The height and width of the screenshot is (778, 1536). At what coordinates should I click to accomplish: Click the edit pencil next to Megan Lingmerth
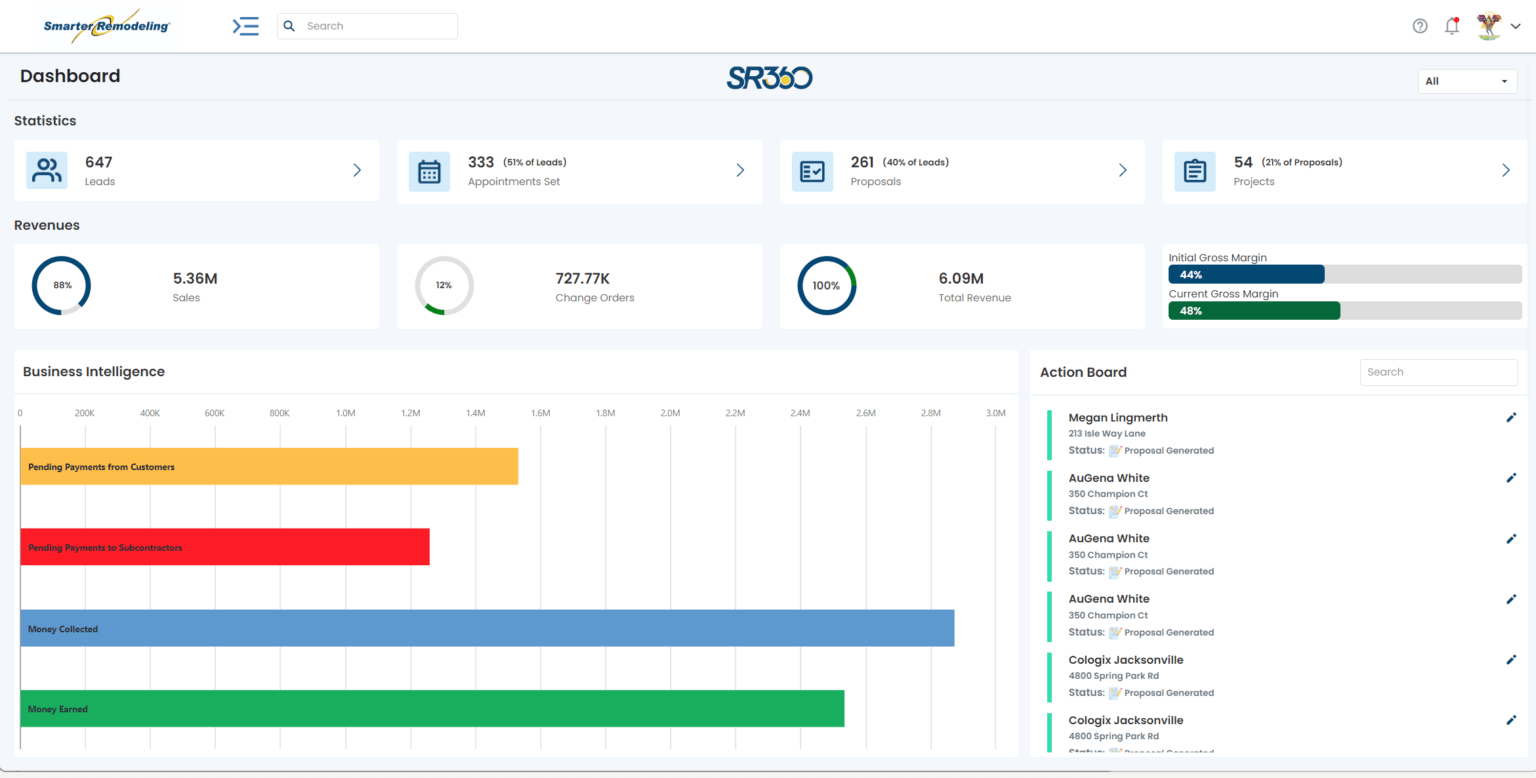[x=1511, y=417]
